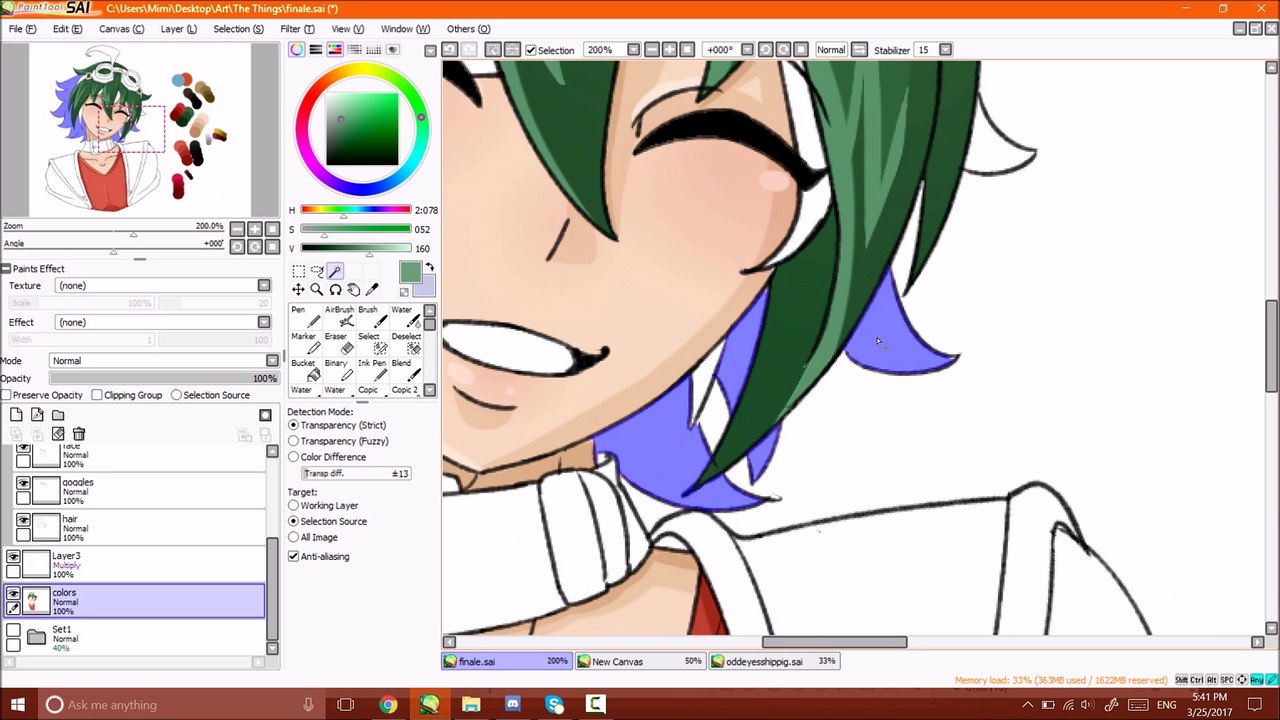Toggle the Anti-aliasing checkbox
The width and height of the screenshot is (1280, 720).
[294, 556]
